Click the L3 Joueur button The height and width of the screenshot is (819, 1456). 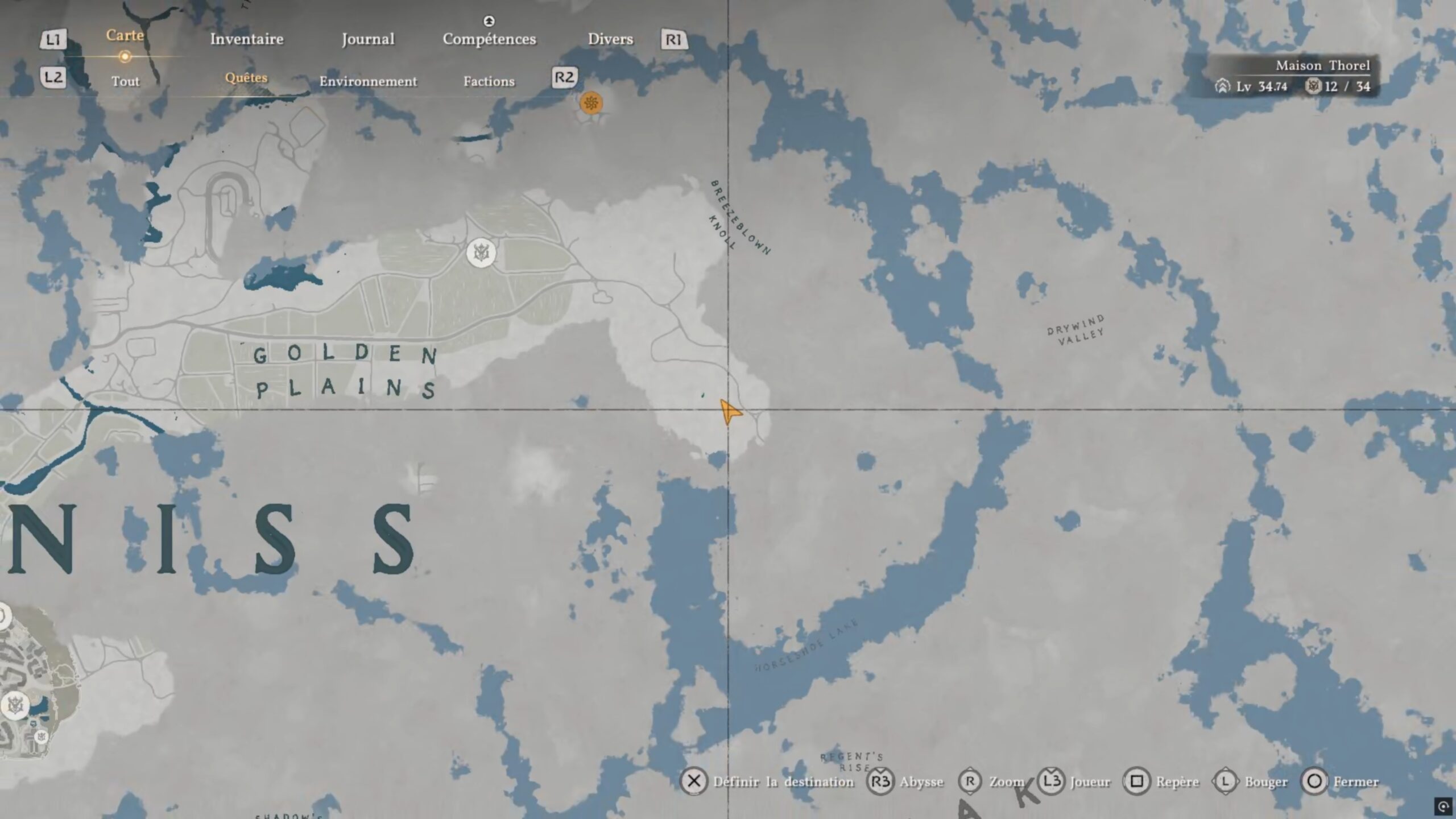pos(1052,781)
